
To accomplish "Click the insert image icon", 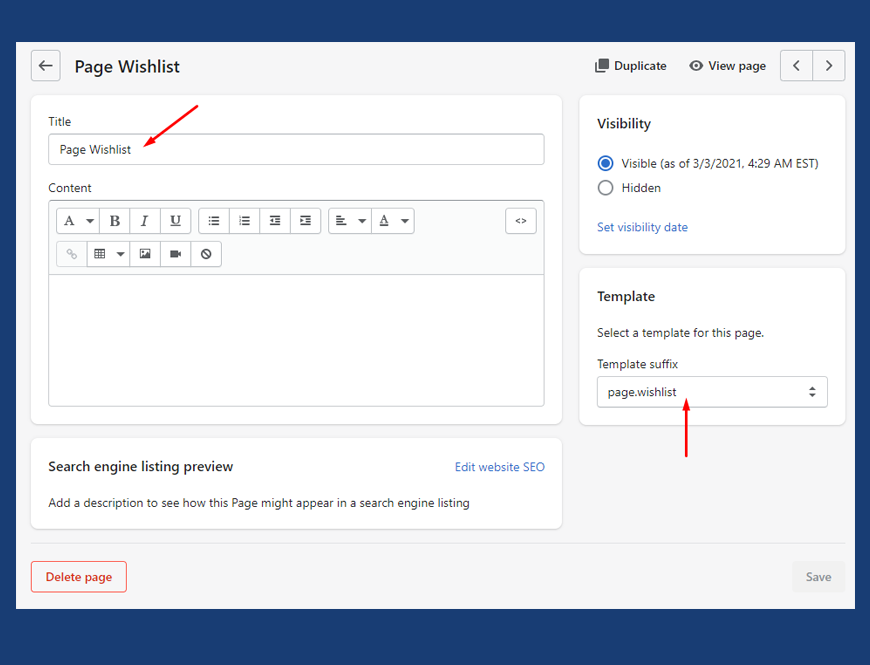I will pos(145,254).
